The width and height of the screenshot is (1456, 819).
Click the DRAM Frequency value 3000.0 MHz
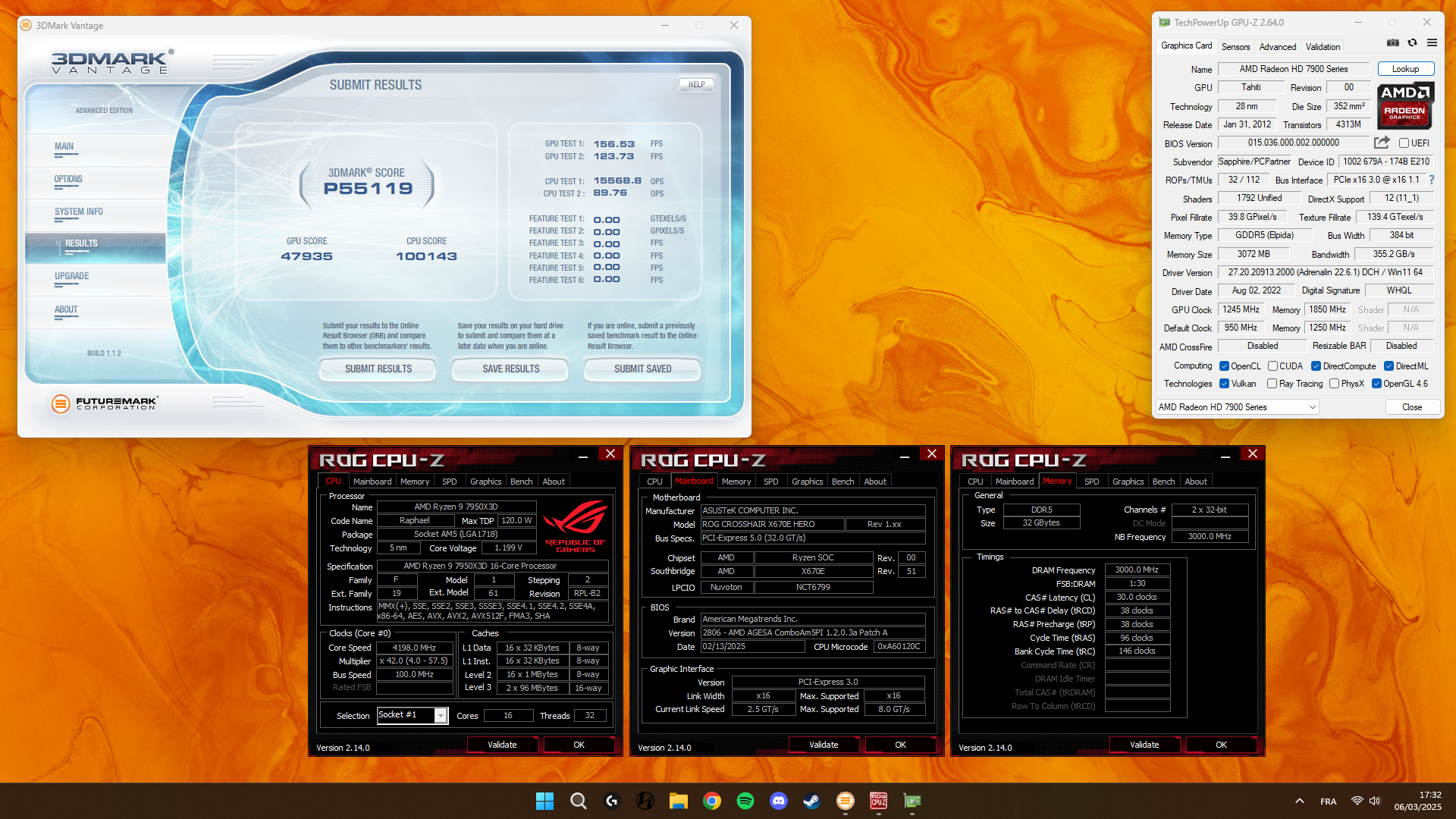(1137, 570)
